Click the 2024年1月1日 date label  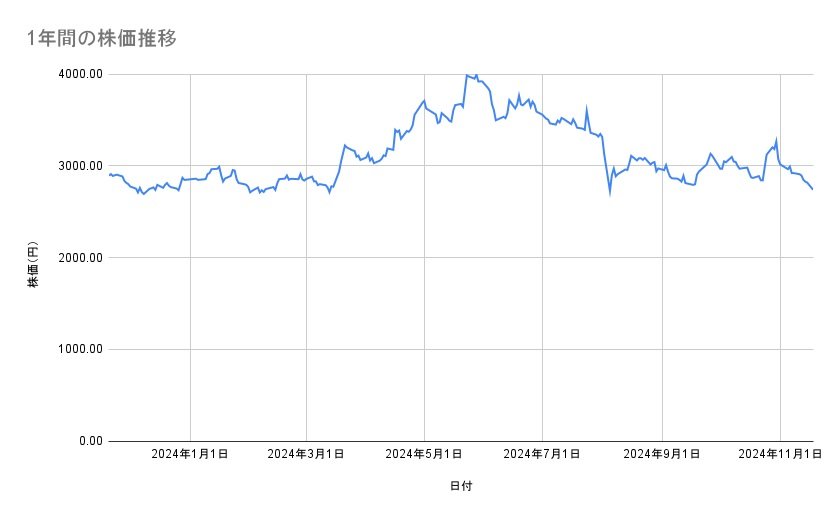[x=190, y=455]
